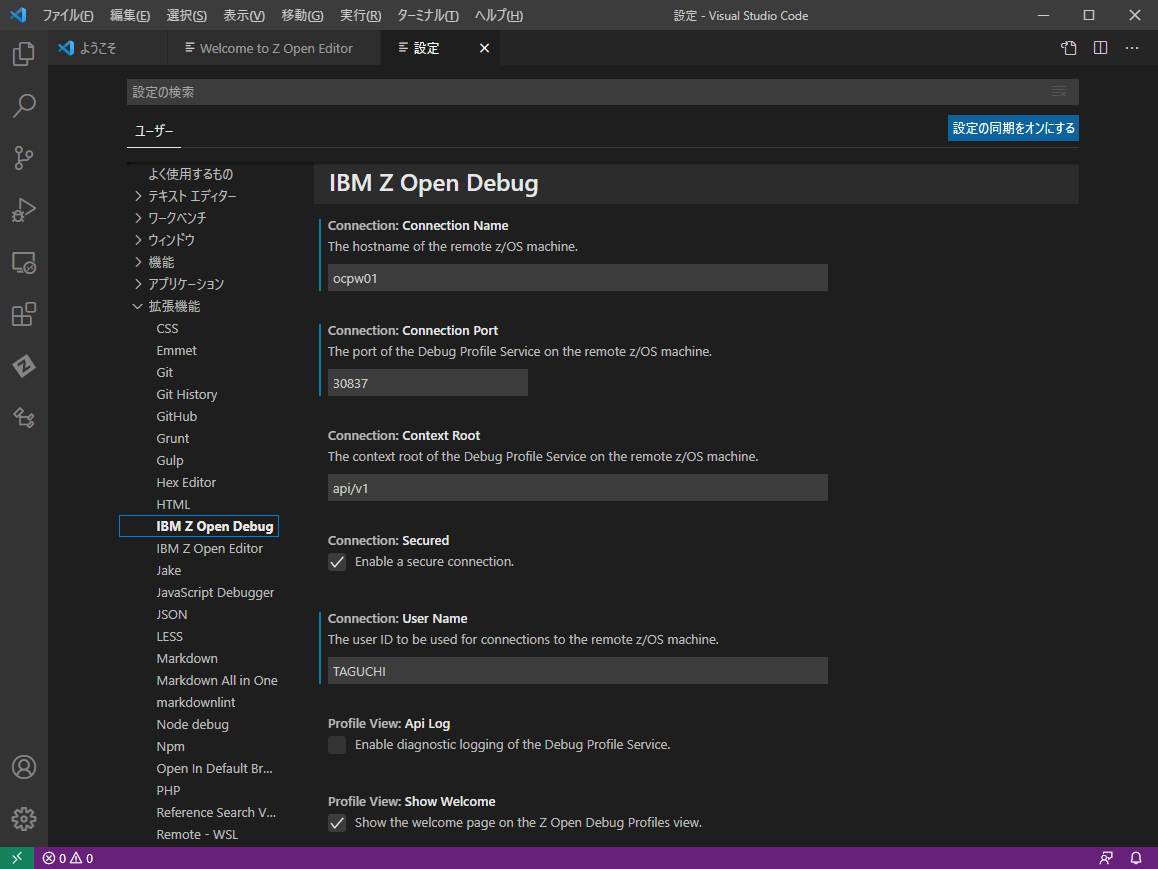The height and width of the screenshot is (869, 1158).
Task: Open the 選択(S) menu
Action: tap(187, 16)
